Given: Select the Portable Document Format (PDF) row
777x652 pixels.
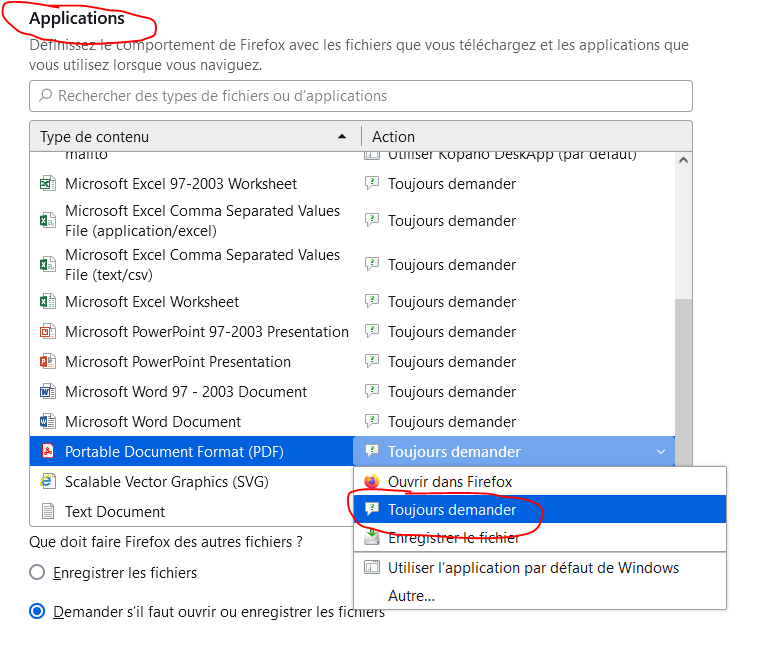Looking at the screenshot, I should (x=192, y=451).
